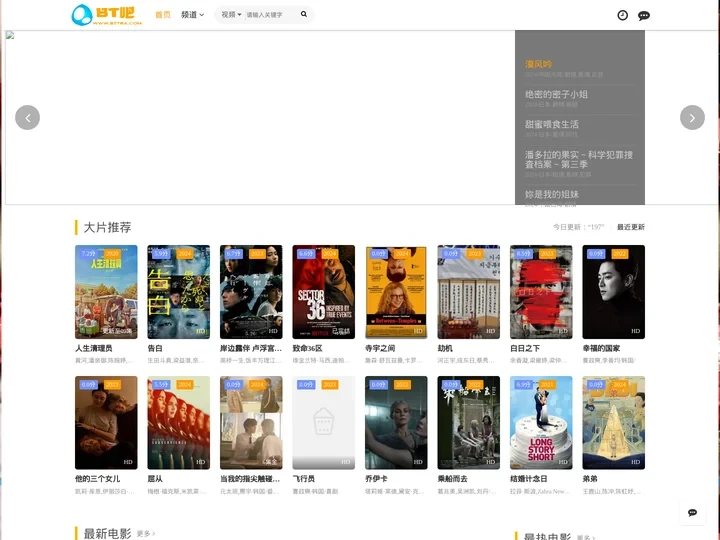
Task: Select 甜蜜喂食生活 in the carousel list
Action: point(551,124)
